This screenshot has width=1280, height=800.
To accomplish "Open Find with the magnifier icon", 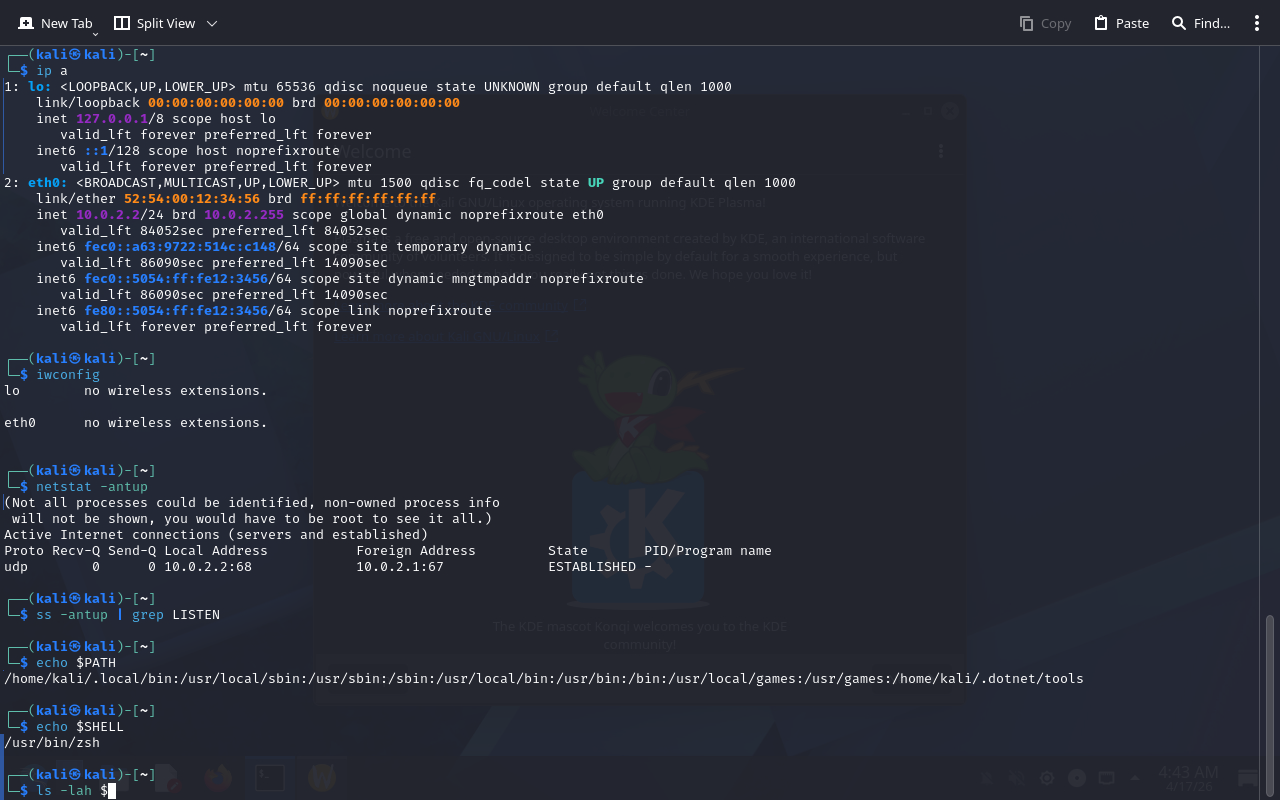I will click(1179, 23).
